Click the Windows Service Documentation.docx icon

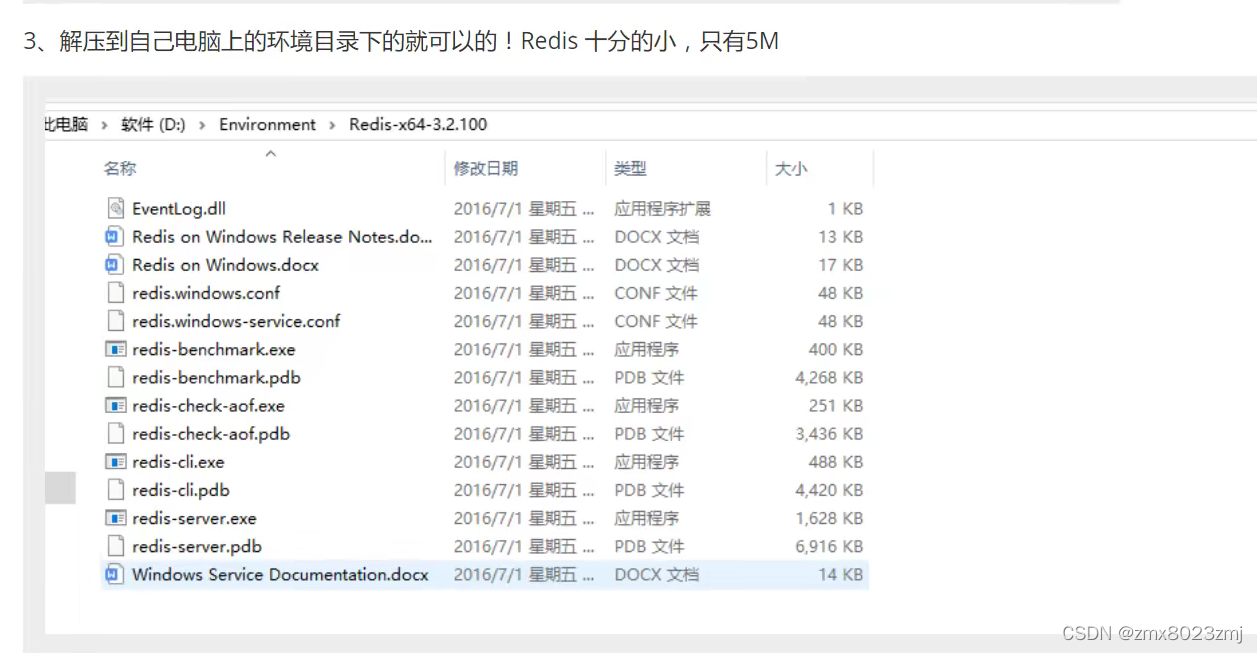115,574
